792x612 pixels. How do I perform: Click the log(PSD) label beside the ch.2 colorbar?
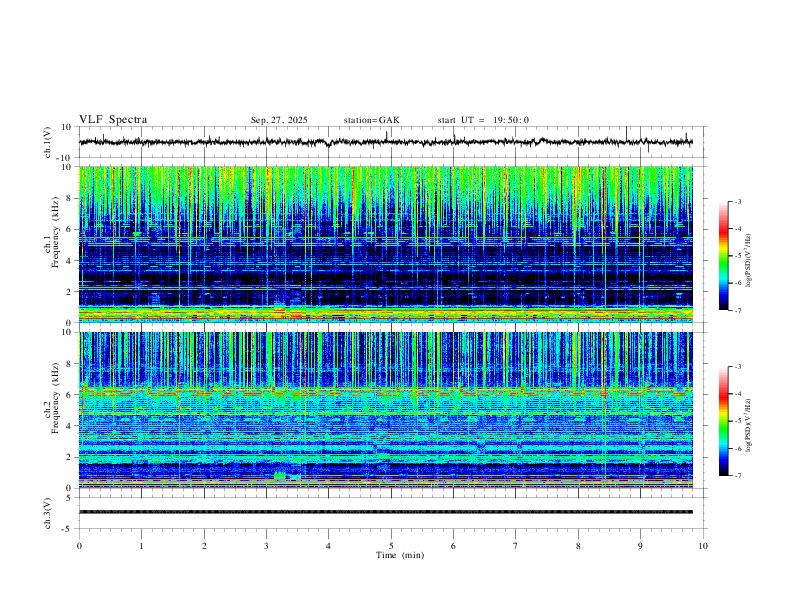749,425
